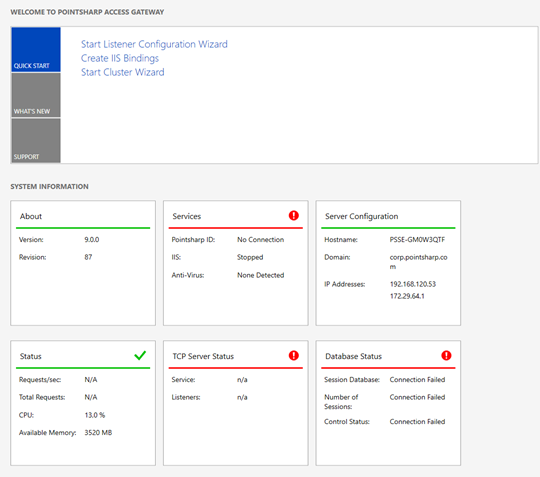Click the 'IIS:' label in Services
This screenshot has height=477, width=540.
coord(176,257)
